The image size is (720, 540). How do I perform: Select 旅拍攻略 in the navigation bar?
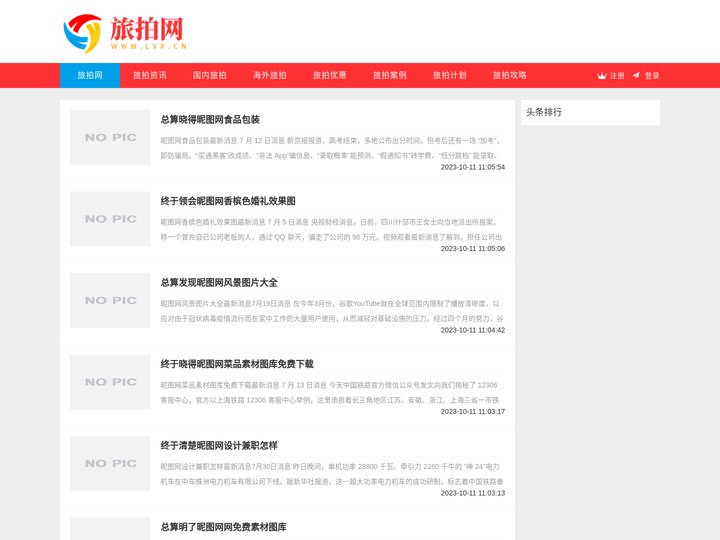[510, 75]
